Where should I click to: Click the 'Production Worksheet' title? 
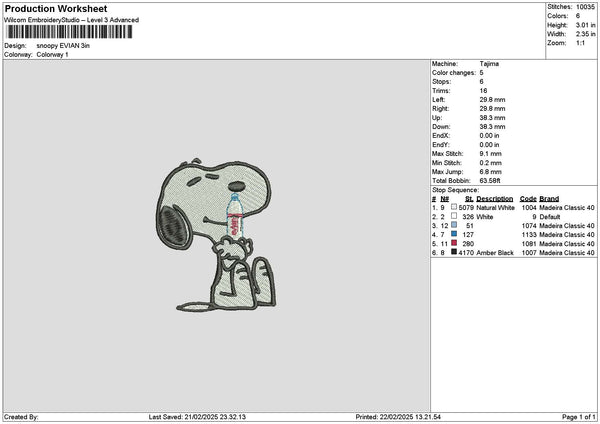coord(56,8)
